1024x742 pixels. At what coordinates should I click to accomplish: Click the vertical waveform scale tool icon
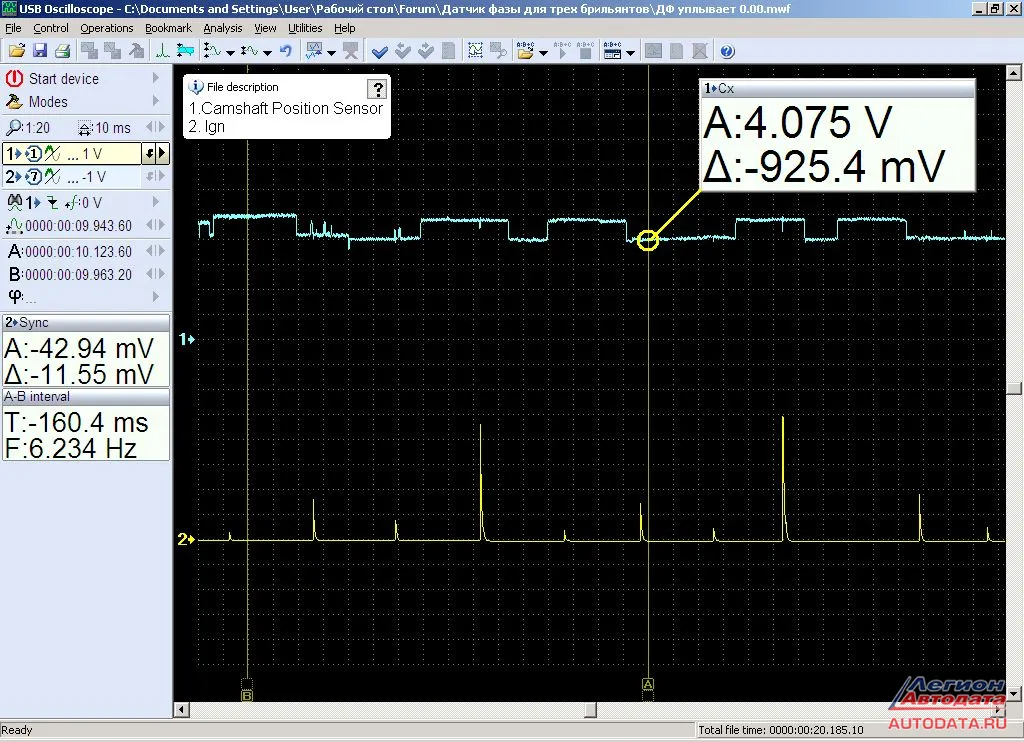[212, 51]
